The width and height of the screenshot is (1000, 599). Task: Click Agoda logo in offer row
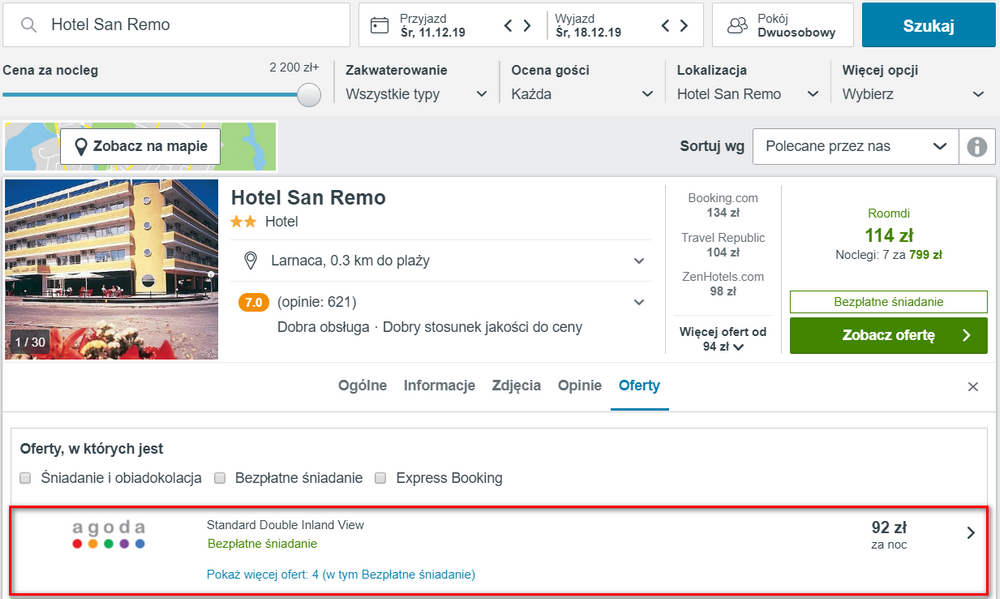coord(108,535)
